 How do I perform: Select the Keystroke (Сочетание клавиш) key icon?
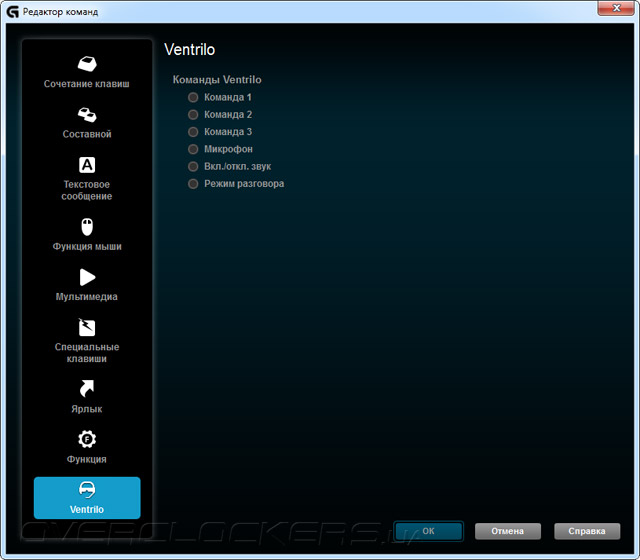coord(87,64)
